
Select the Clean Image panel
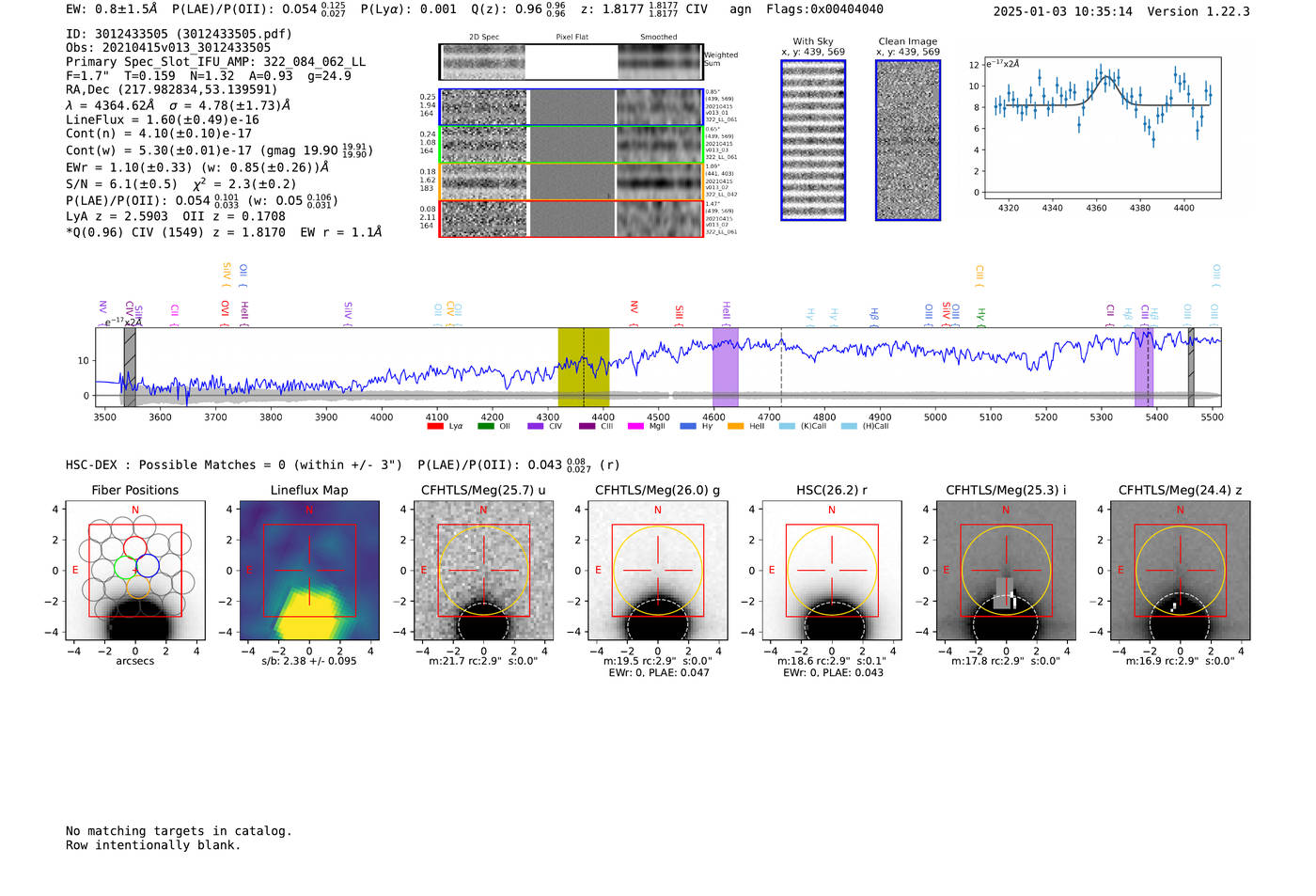908,140
